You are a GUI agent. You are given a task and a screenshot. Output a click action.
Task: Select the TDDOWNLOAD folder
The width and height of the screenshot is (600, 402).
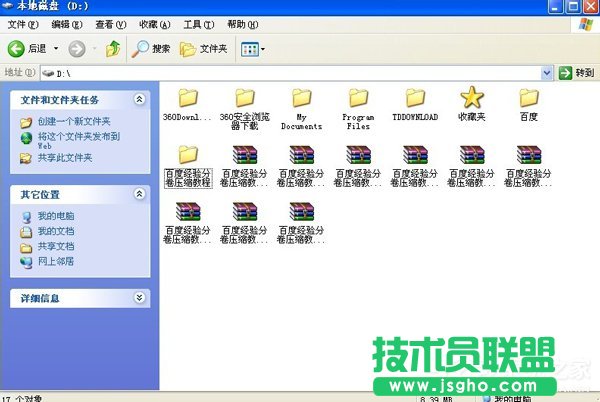[x=416, y=98]
